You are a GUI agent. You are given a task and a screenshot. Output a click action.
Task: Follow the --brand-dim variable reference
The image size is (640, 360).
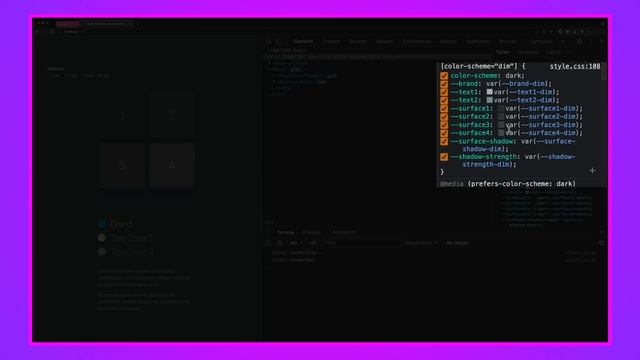click(x=524, y=84)
